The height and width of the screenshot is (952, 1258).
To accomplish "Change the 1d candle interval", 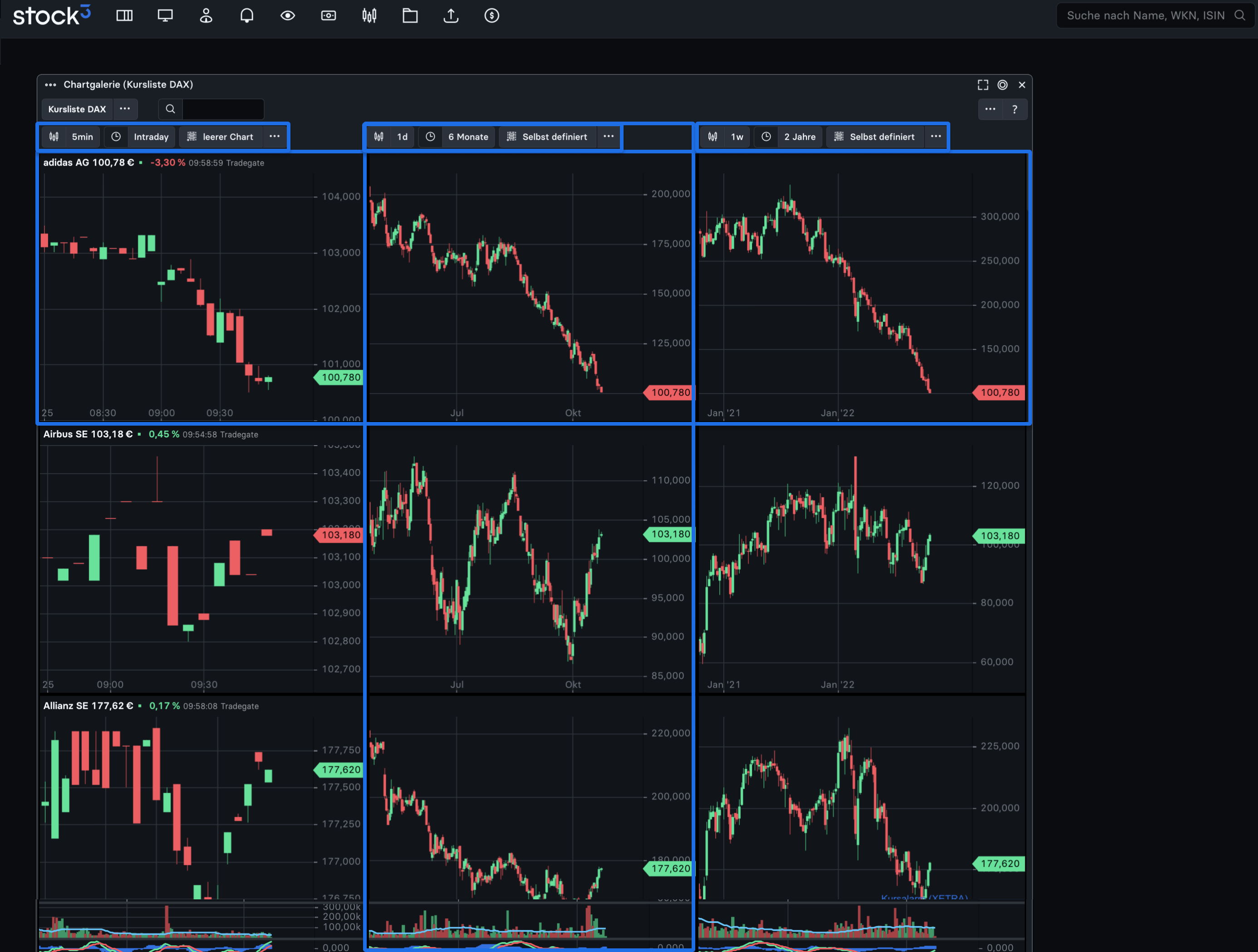I will pyautogui.click(x=402, y=137).
